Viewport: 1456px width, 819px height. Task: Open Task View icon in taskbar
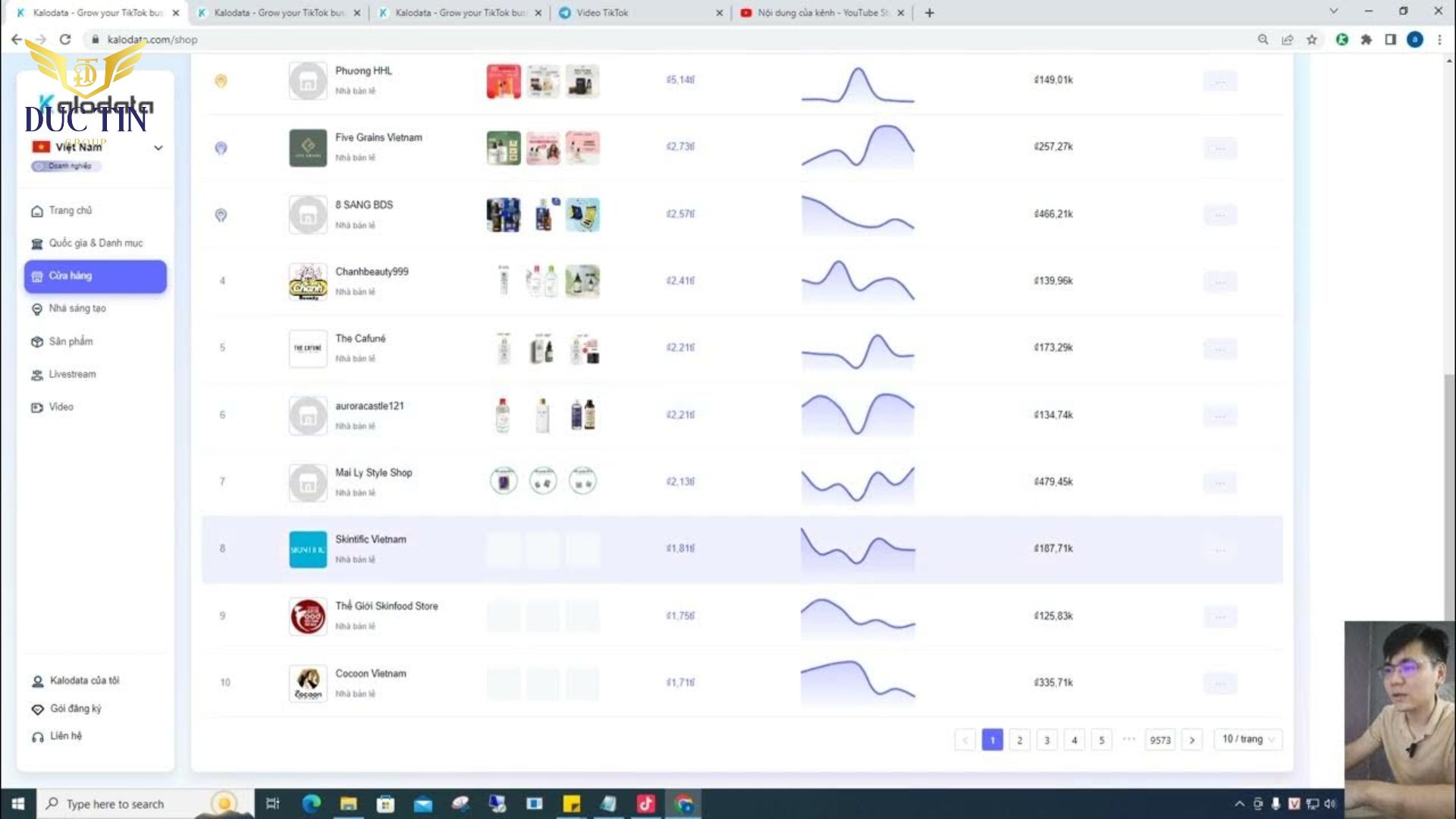click(x=273, y=804)
